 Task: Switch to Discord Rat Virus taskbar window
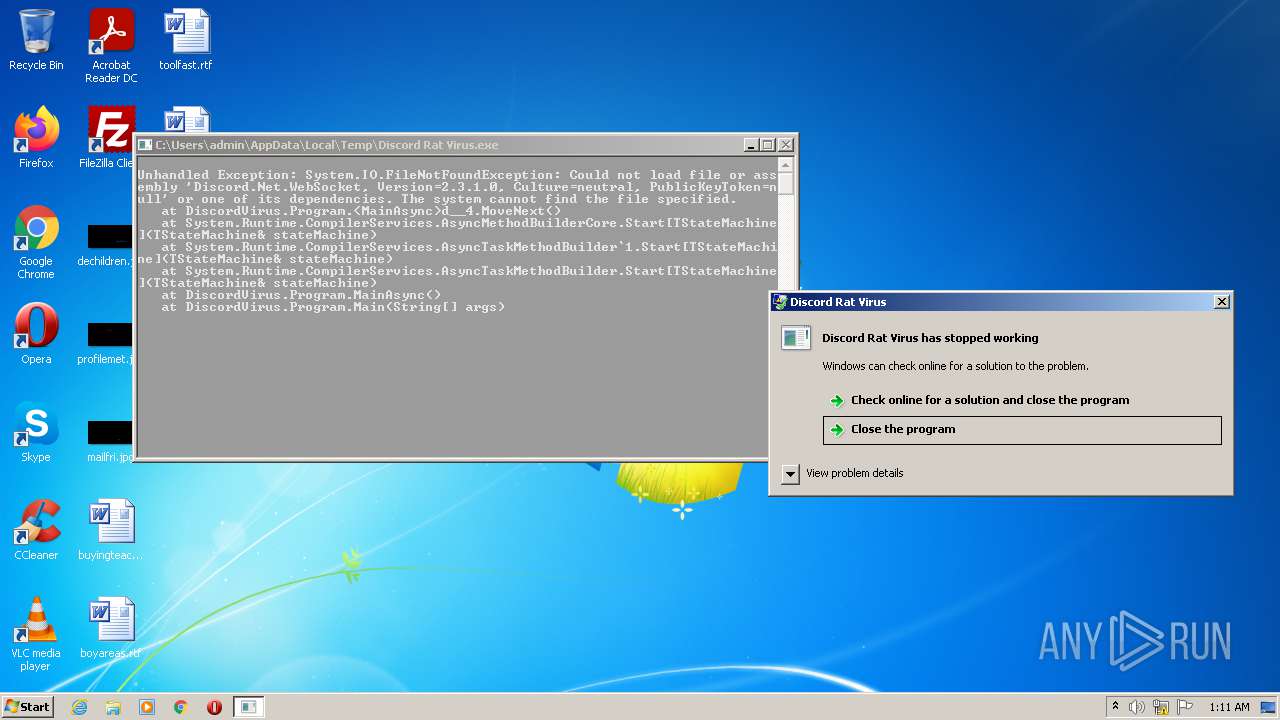pyautogui.click(x=248, y=707)
